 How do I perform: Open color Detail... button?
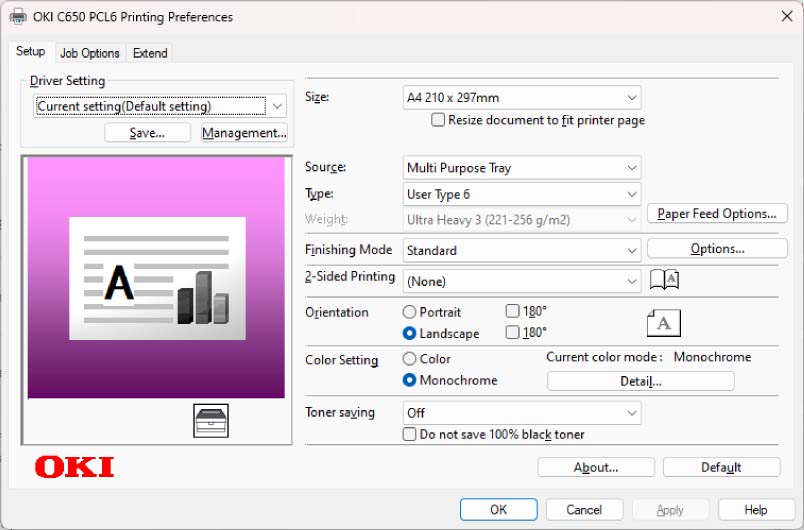tap(640, 381)
